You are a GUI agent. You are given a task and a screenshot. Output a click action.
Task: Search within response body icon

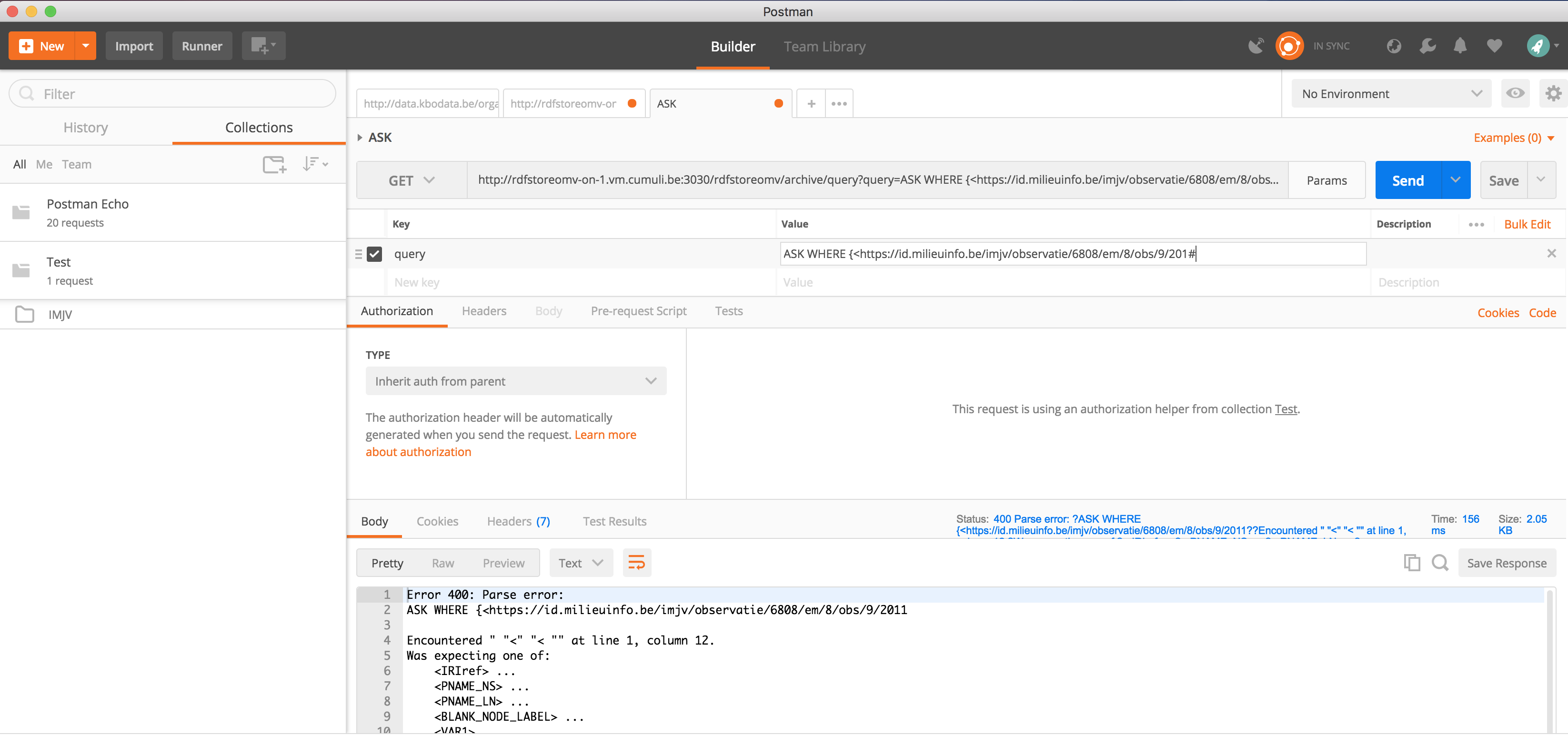pyautogui.click(x=1439, y=563)
